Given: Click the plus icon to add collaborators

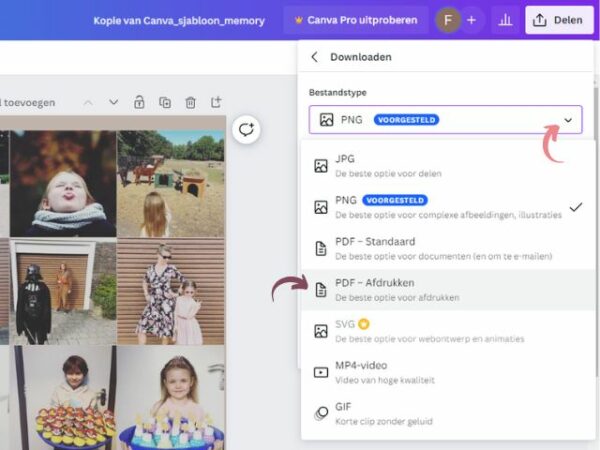Looking at the screenshot, I should 471,20.
